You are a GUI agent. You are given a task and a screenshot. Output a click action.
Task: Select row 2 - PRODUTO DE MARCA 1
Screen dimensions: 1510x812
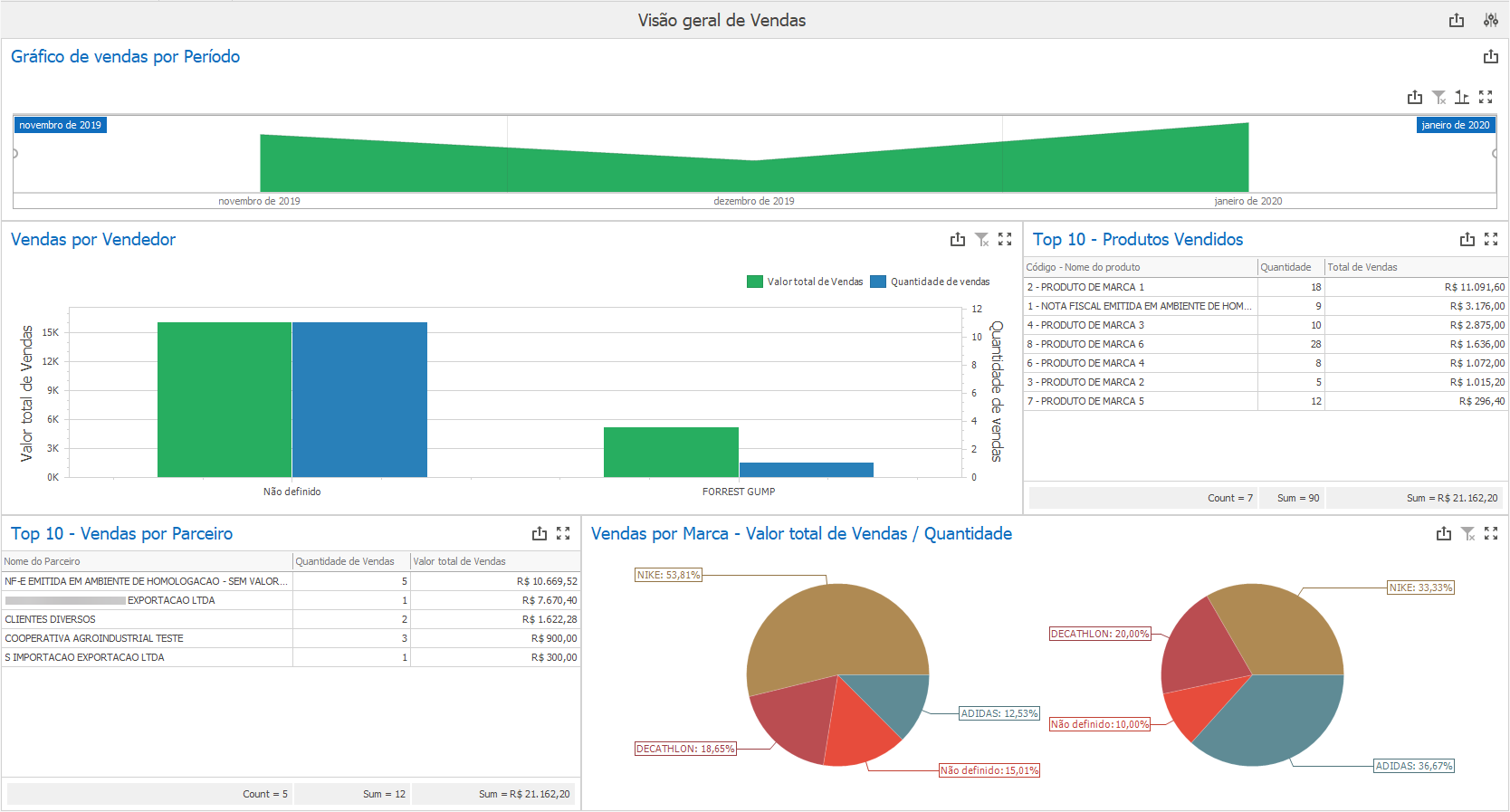point(1266,287)
